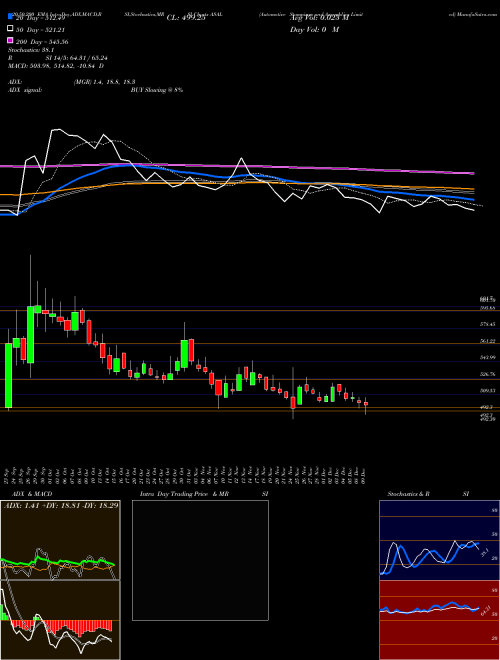Select the '50 Day - 521.21' legend text
500x660 pixels.
[42, 30]
